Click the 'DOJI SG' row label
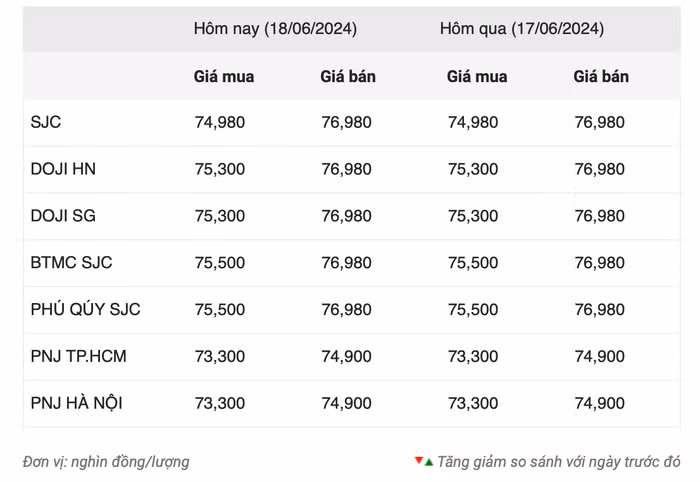 click(63, 216)
